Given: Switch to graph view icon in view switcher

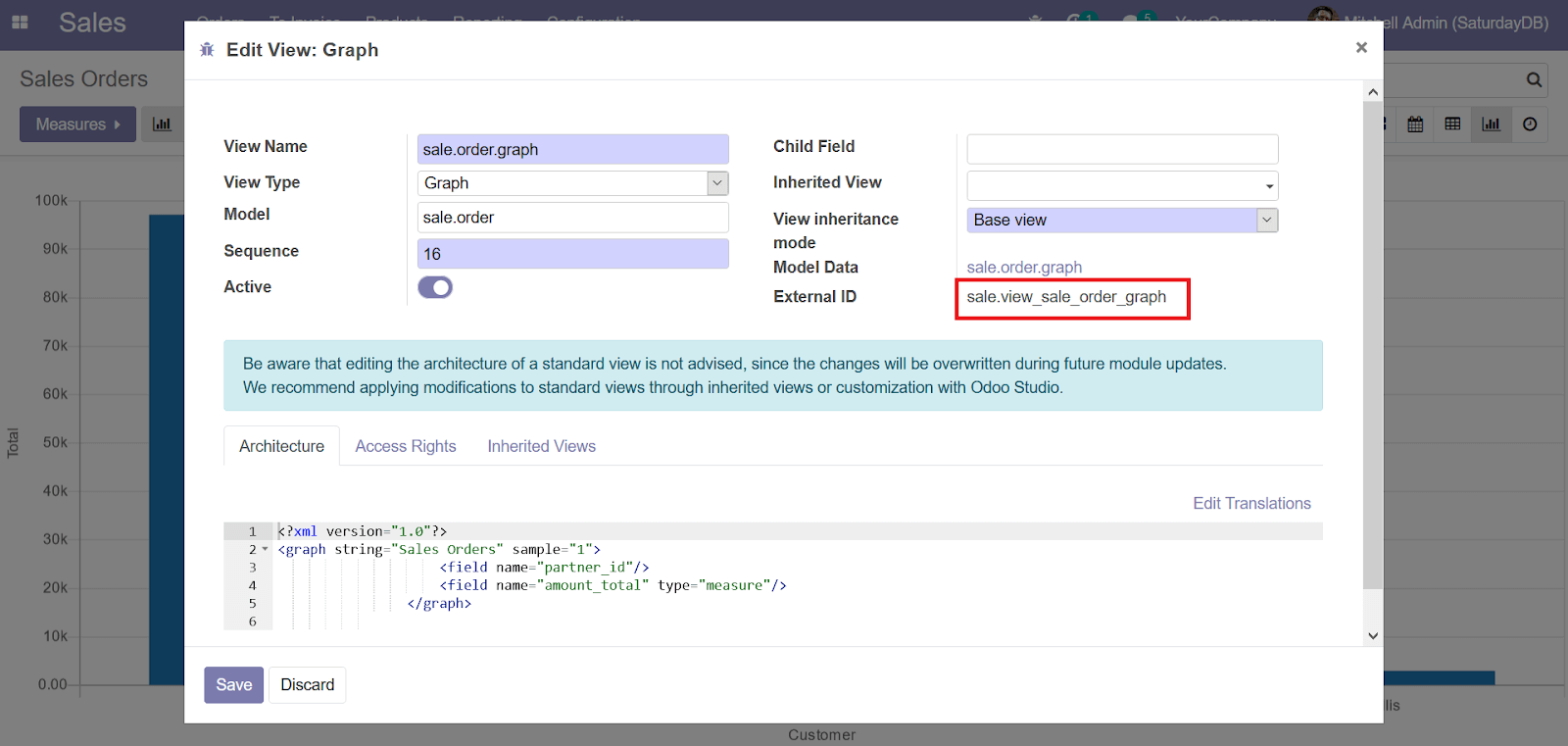Looking at the screenshot, I should point(1491,124).
